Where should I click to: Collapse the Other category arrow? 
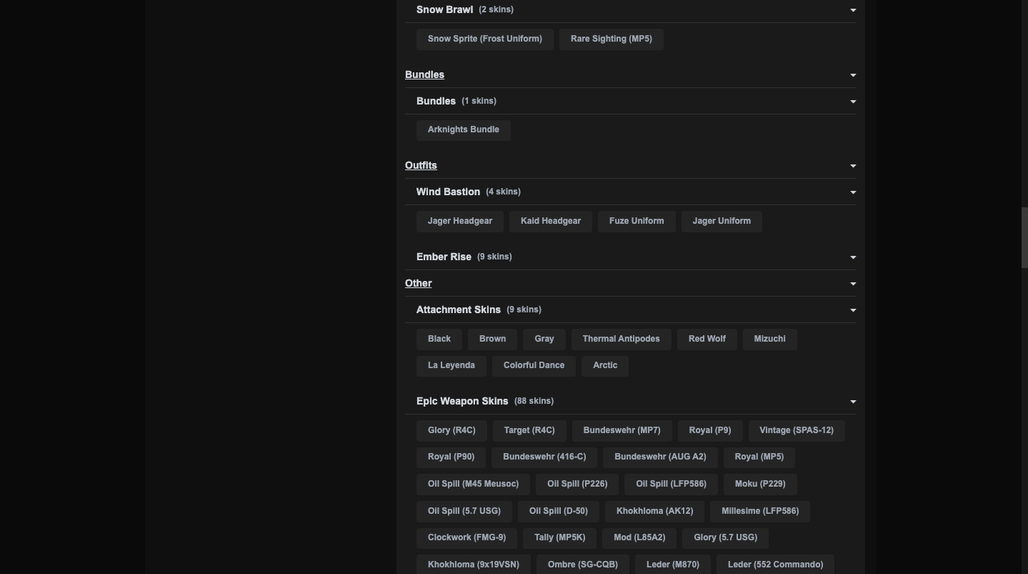pos(853,284)
